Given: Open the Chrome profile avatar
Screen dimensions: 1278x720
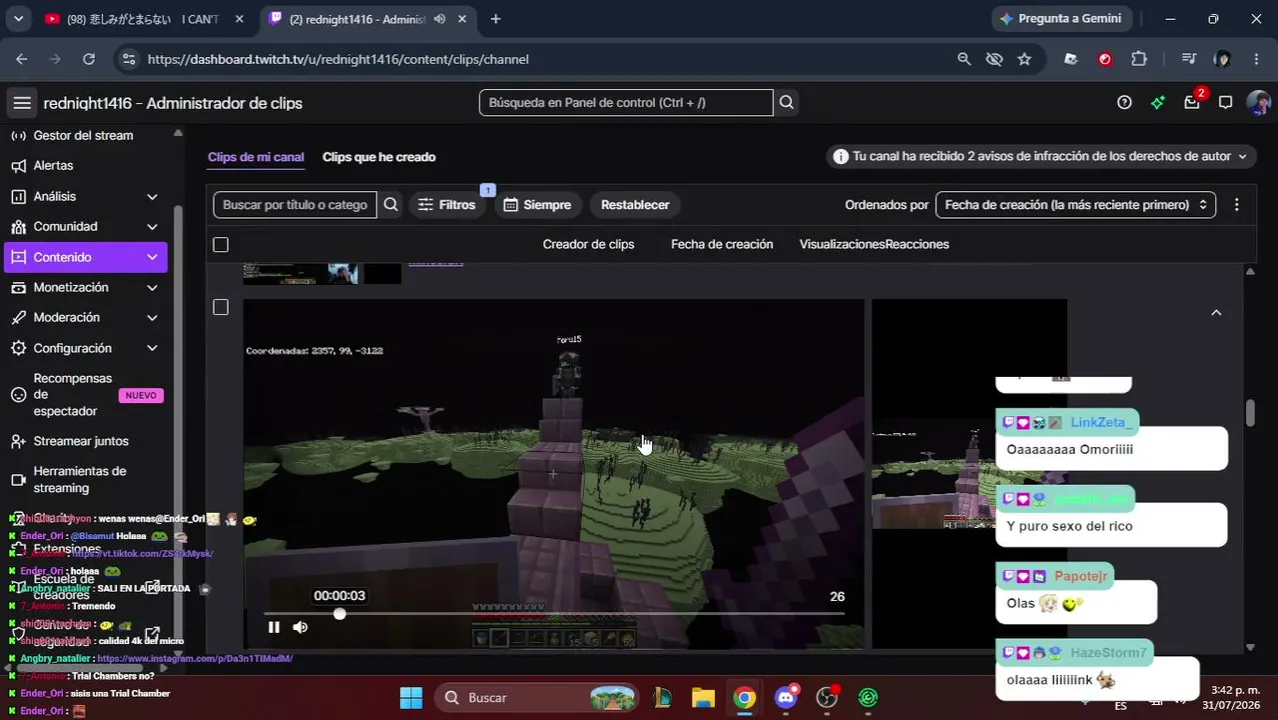Looking at the screenshot, I should click(x=1222, y=59).
